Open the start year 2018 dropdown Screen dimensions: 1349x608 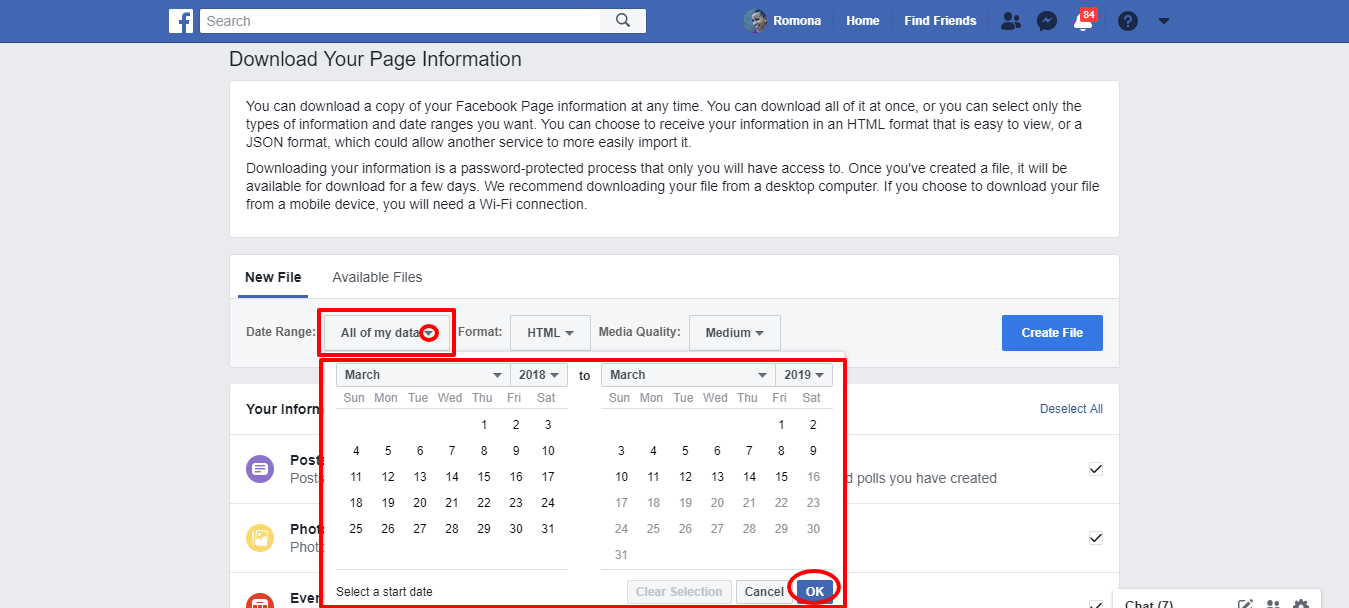pos(539,375)
